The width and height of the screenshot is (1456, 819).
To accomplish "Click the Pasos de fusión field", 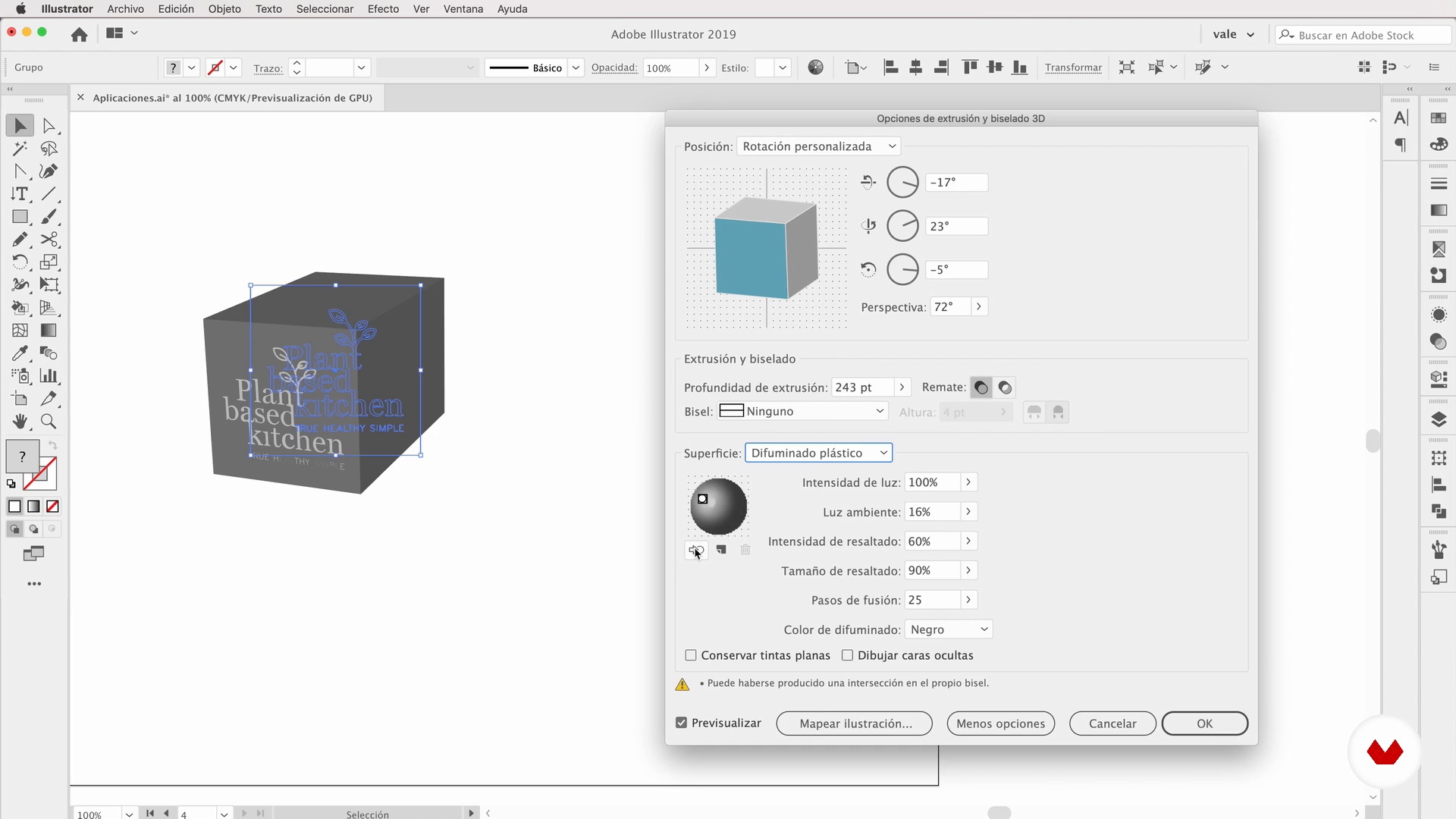I will (x=933, y=600).
